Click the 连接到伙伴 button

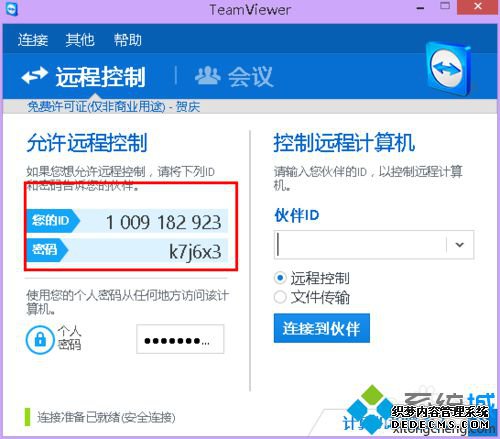pos(322,328)
